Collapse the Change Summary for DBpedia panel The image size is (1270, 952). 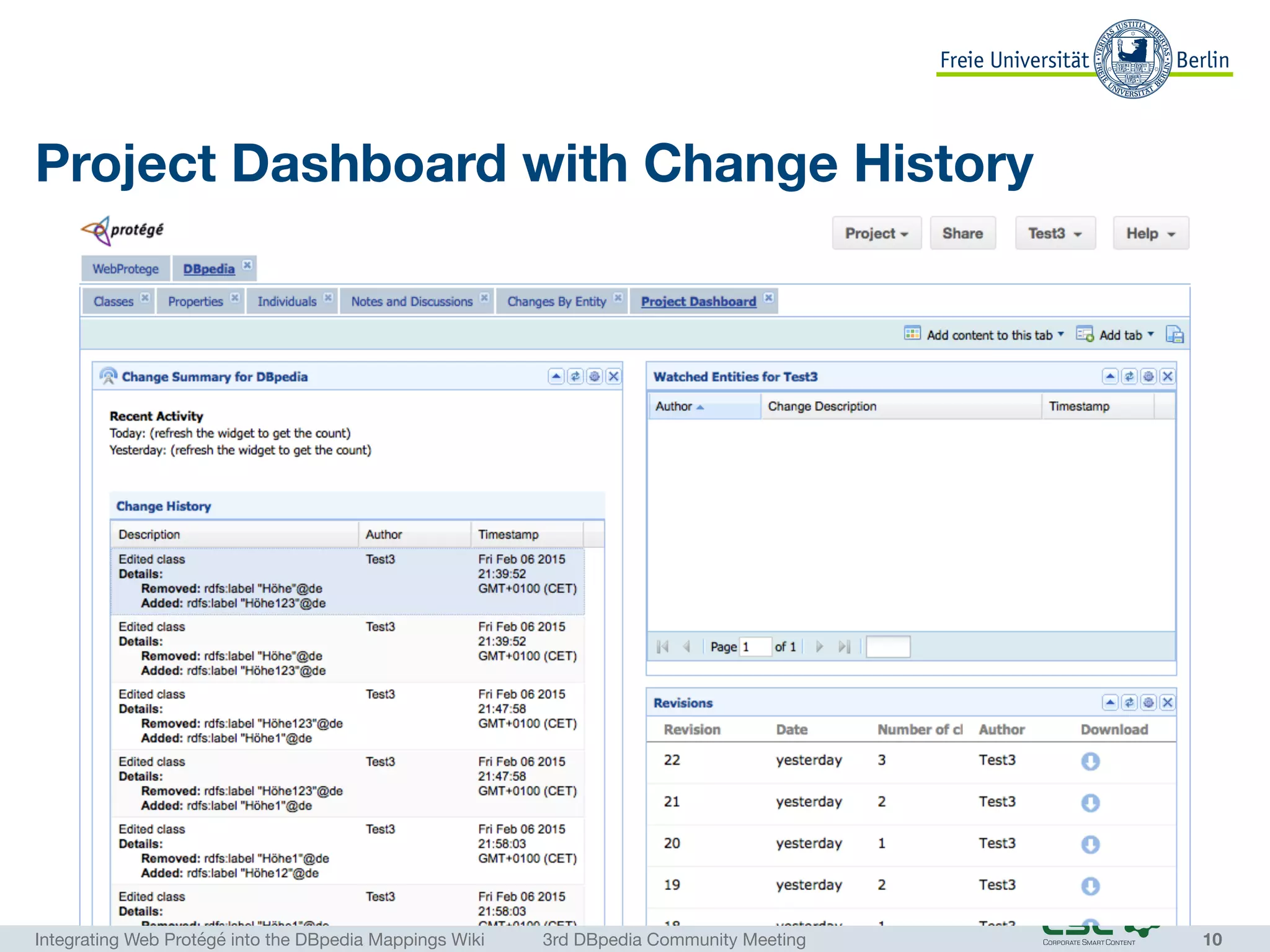(x=556, y=376)
